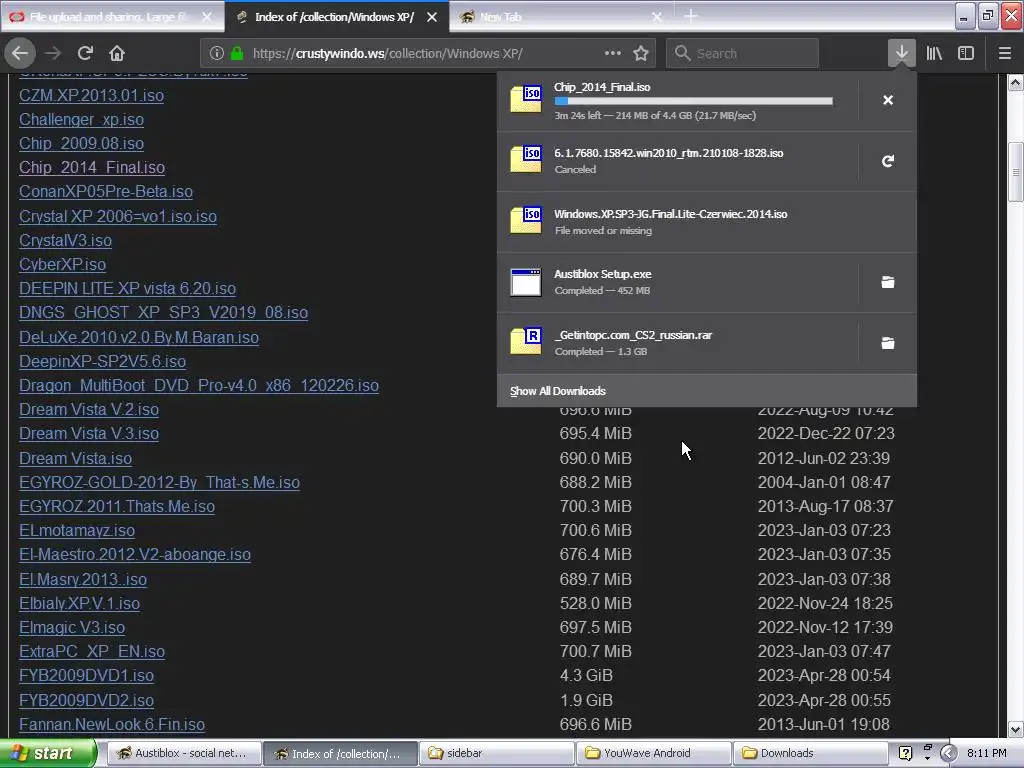Focus the Search box in toolbar

coord(743,54)
